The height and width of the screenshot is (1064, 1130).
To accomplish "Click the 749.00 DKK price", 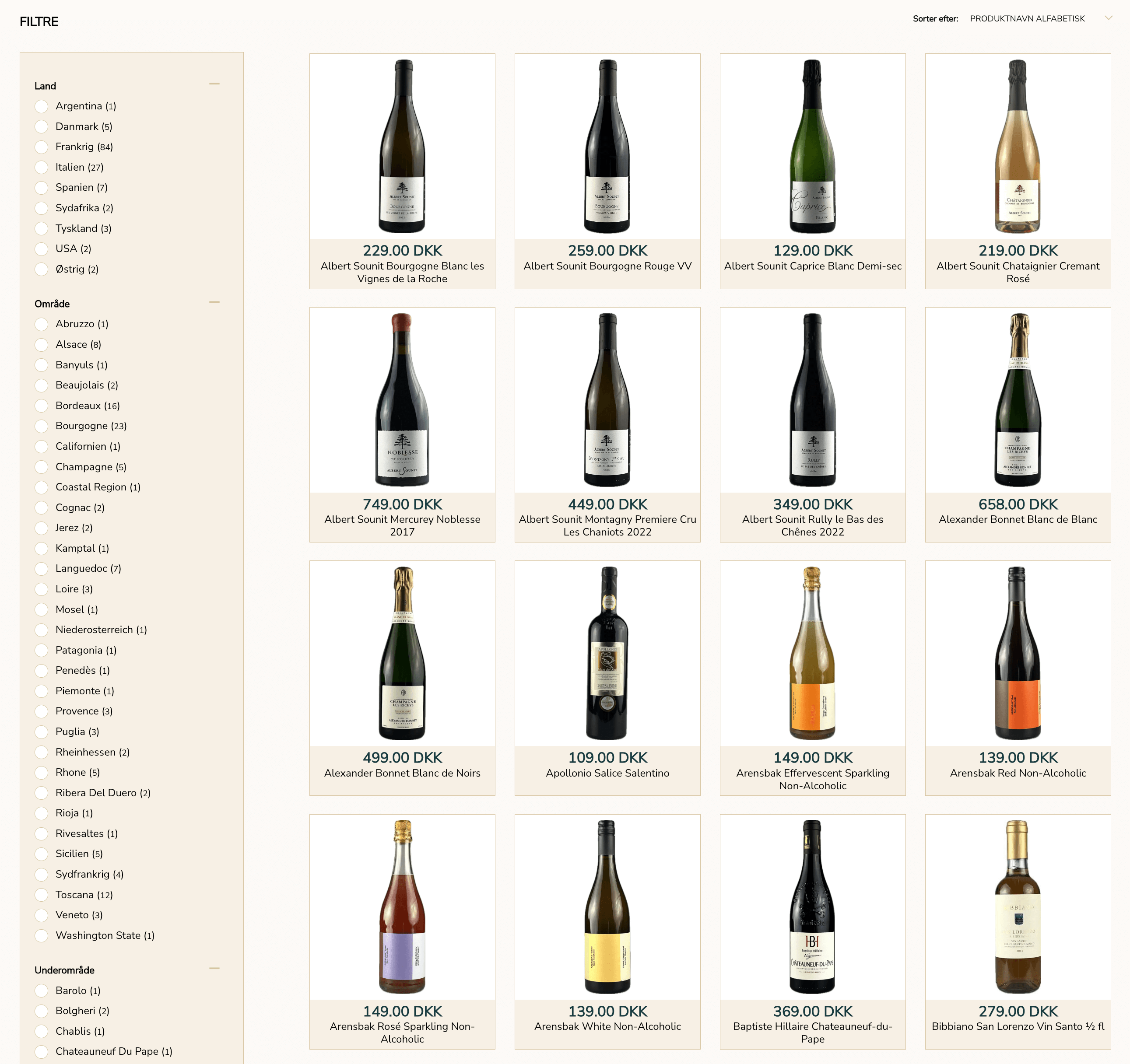I will click(x=403, y=504).
